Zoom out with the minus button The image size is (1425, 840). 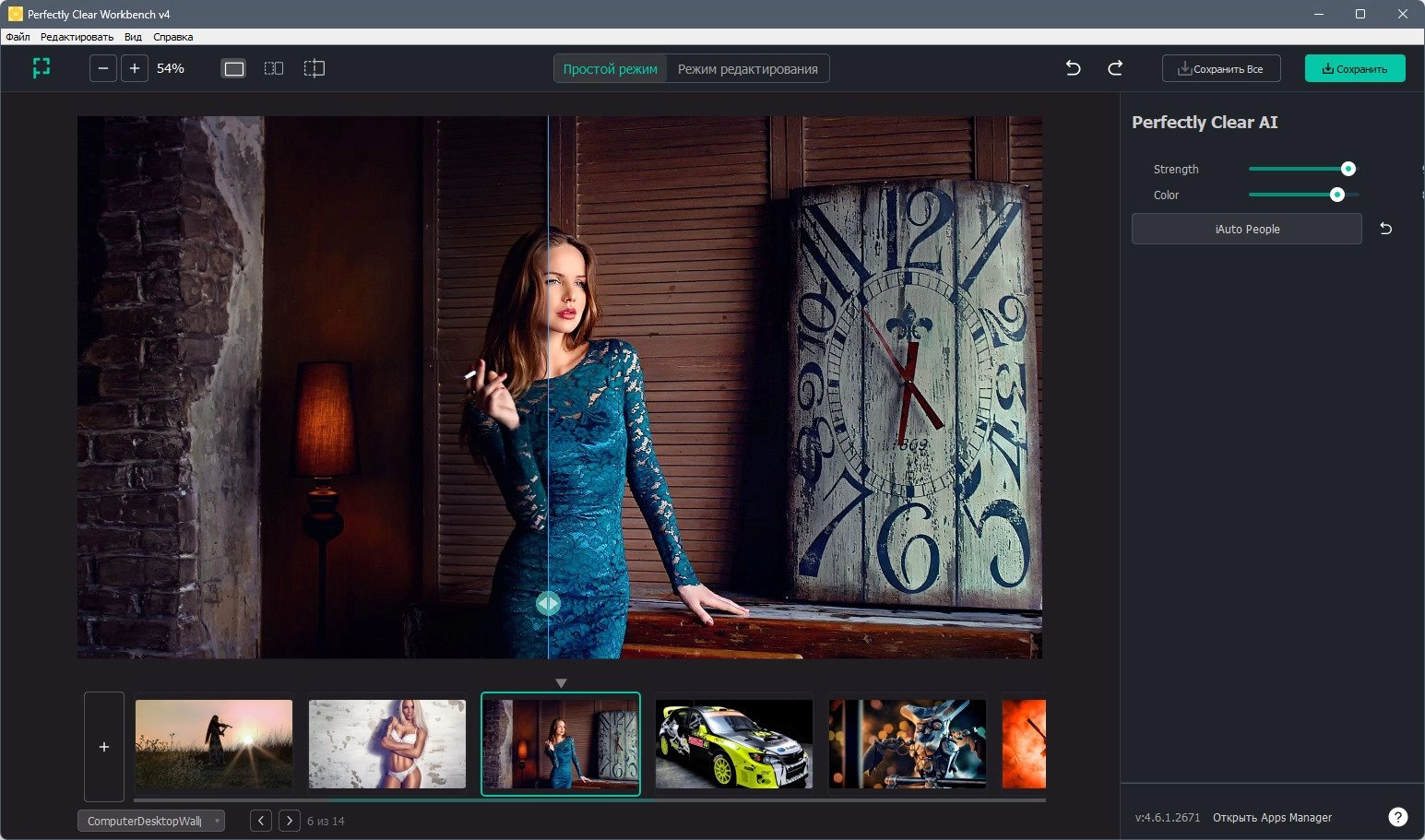[103, 68]
